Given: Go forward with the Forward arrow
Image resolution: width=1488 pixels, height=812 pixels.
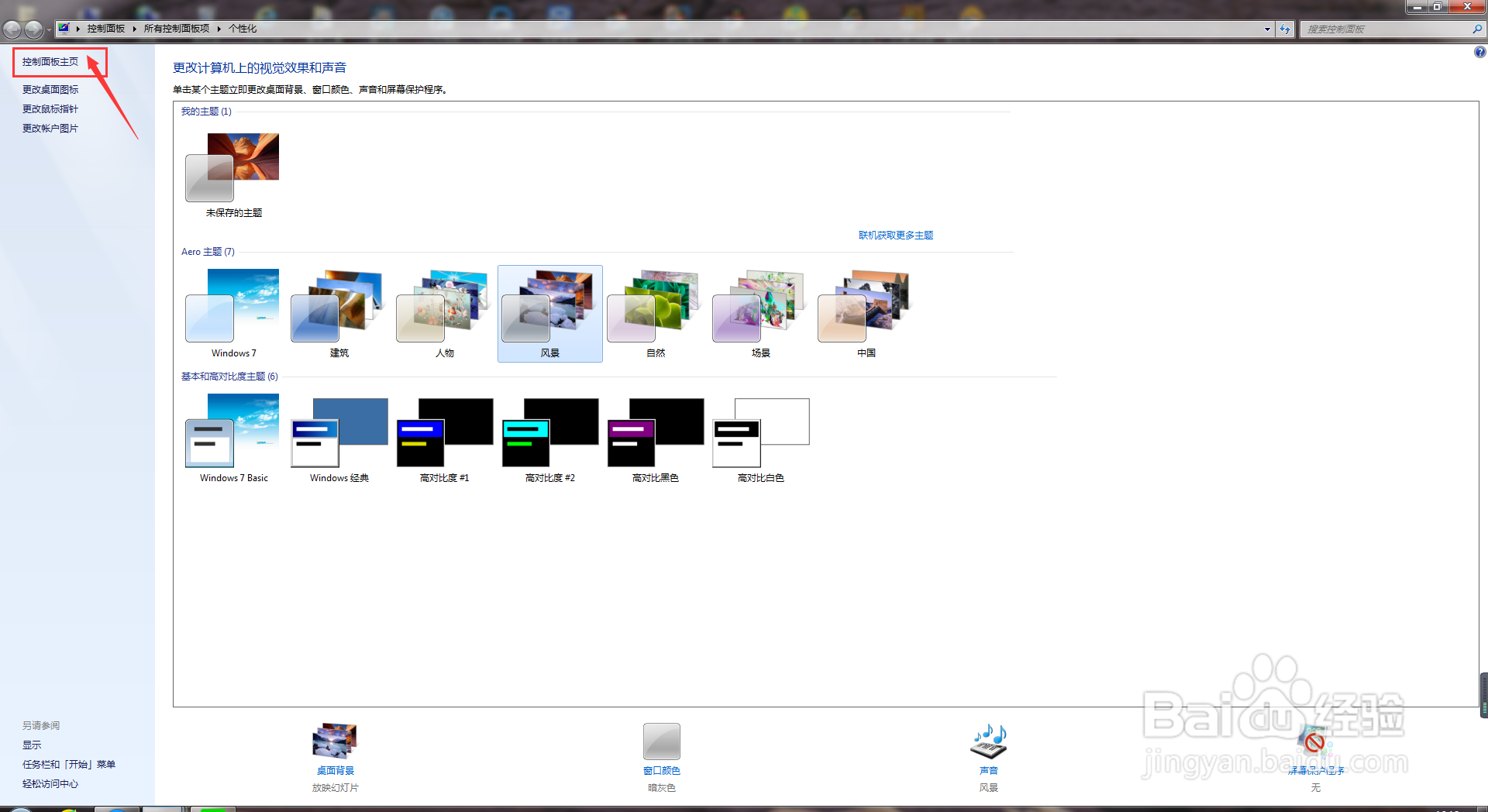Looking at the screenshot, I should tap(33, 29).
